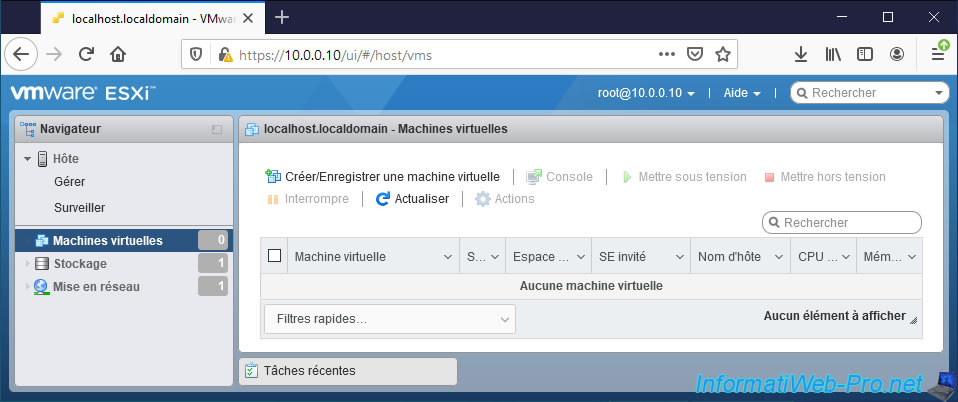Minimize the Navigateur panel using its icon
The width and height of the screenshot is (958, 402).
pos(217,130)
